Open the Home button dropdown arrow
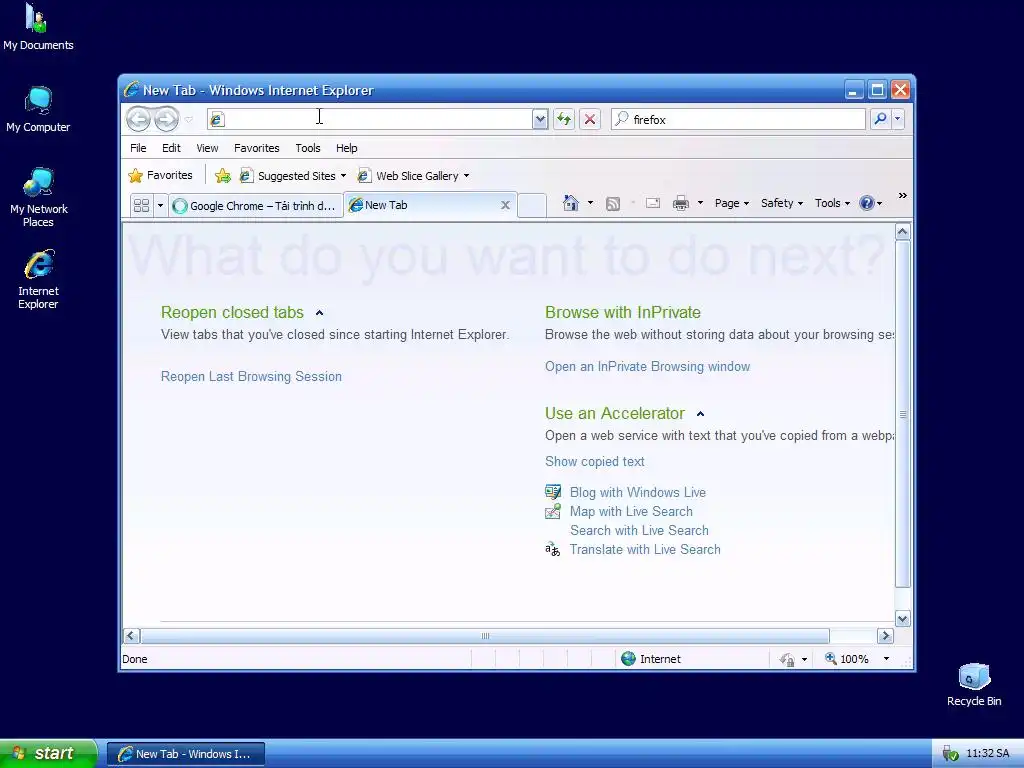 tap(590, 203)
